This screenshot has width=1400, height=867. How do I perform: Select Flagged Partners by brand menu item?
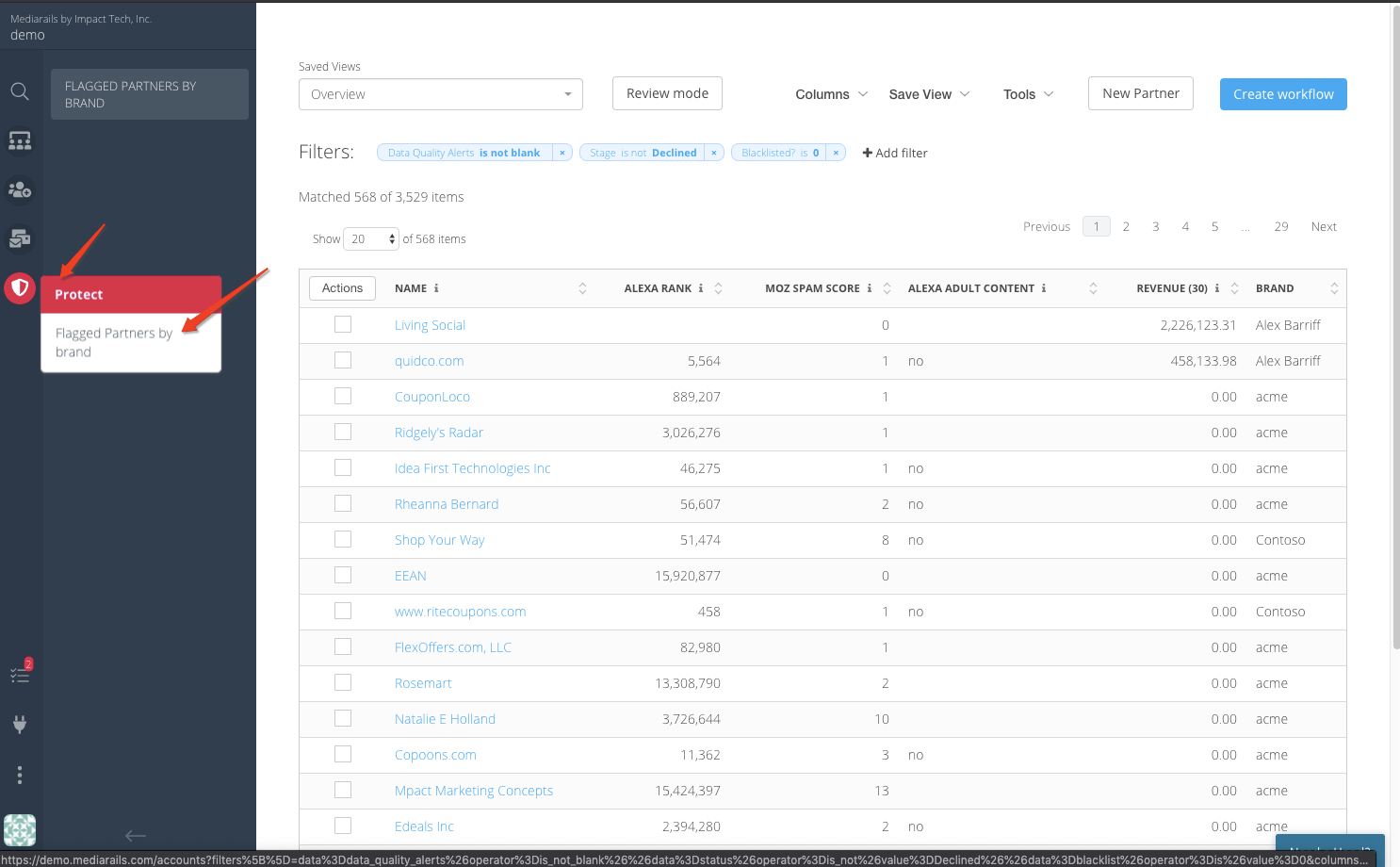point(114,342)
